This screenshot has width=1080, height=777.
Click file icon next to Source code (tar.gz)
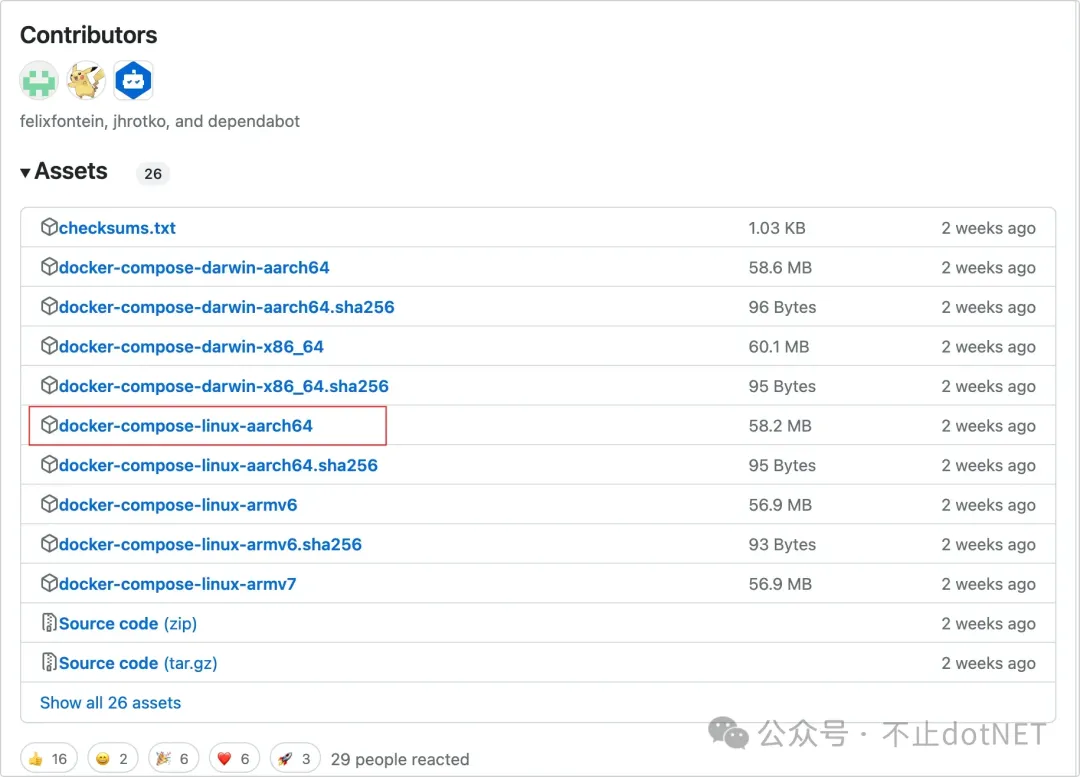(49, 663)
